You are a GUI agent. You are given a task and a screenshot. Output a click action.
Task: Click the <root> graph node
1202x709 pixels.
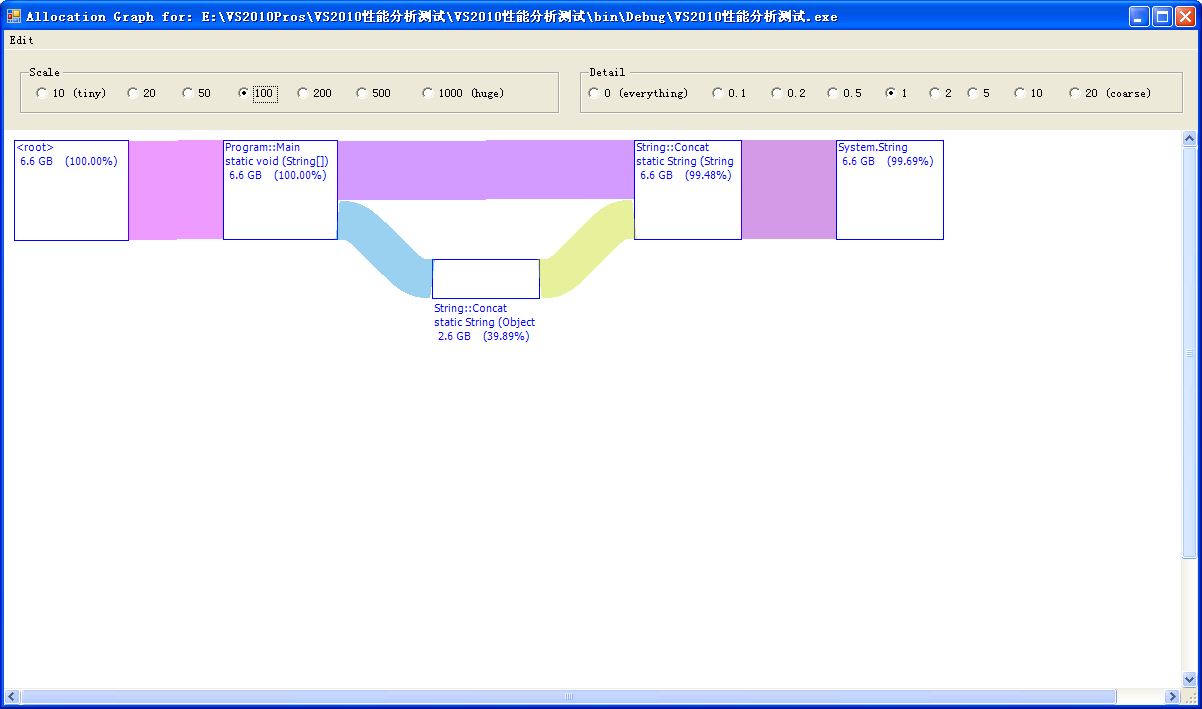[71, 190]
